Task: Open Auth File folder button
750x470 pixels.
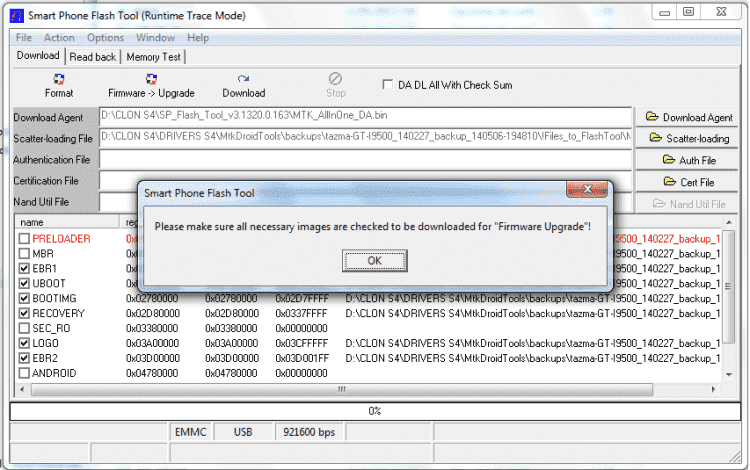Action: point(687,160)
